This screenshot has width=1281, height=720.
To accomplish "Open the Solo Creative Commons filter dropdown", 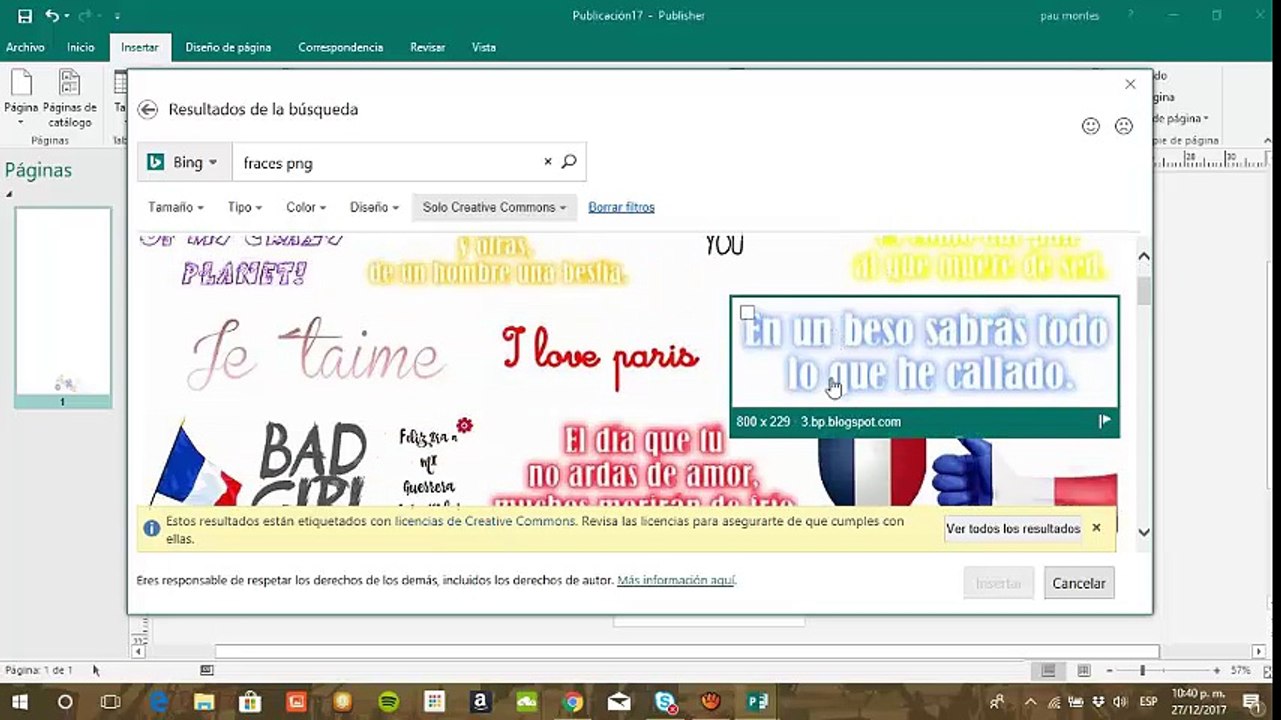I will (494, 207).
